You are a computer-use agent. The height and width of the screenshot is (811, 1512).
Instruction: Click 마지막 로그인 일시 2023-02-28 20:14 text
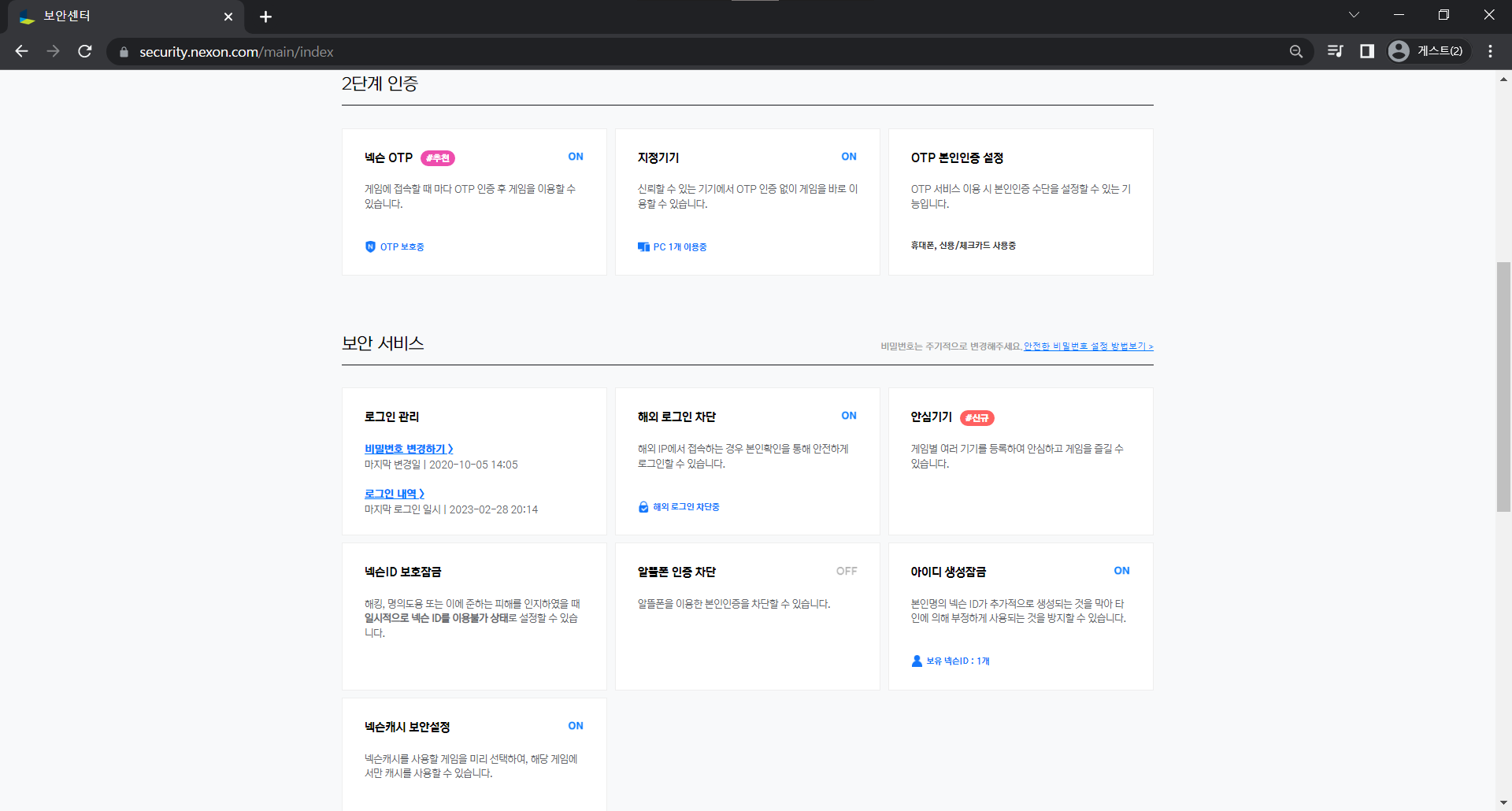[451, 510]
